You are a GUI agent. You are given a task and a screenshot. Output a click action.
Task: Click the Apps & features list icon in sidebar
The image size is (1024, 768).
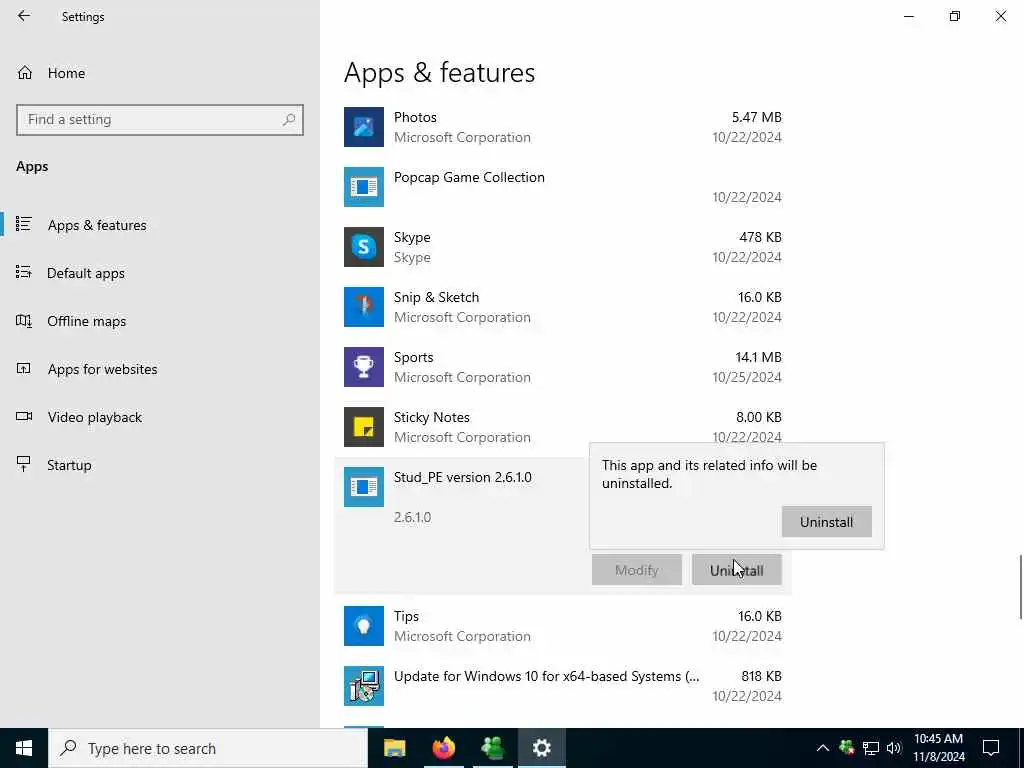[24, 224]
